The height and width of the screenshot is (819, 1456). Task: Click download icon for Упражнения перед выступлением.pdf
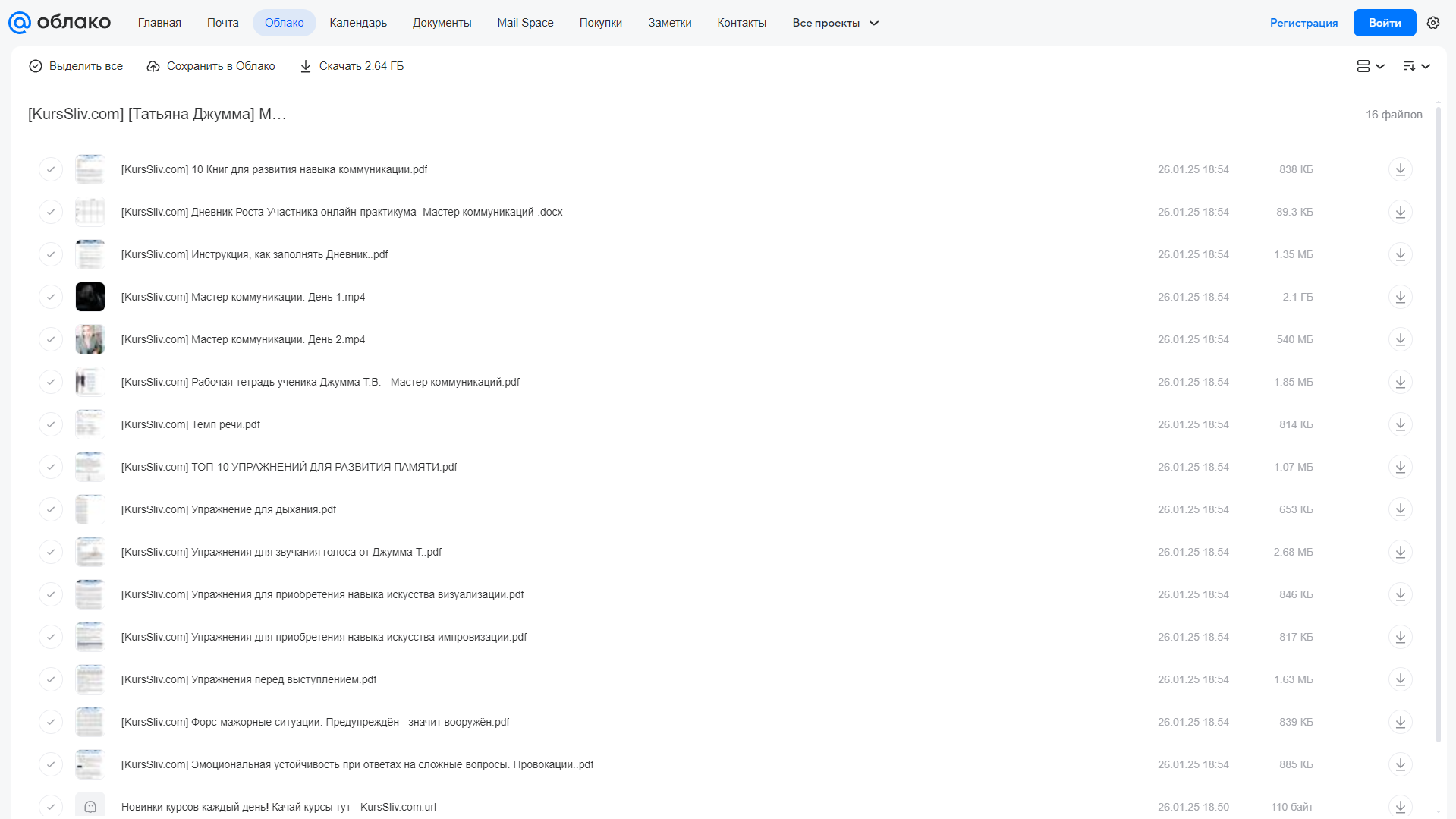[x=1400, y=679]
